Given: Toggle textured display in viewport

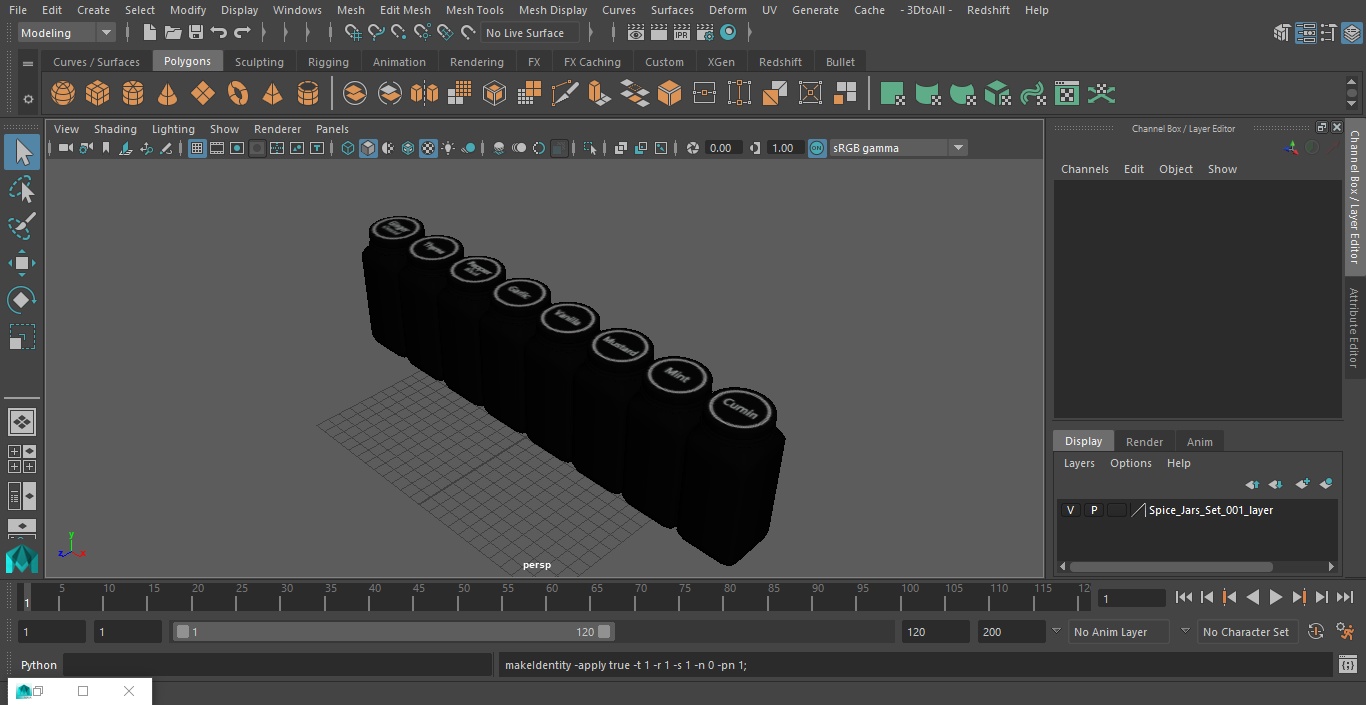Looking at the screenshot, I should click(428, 148).
